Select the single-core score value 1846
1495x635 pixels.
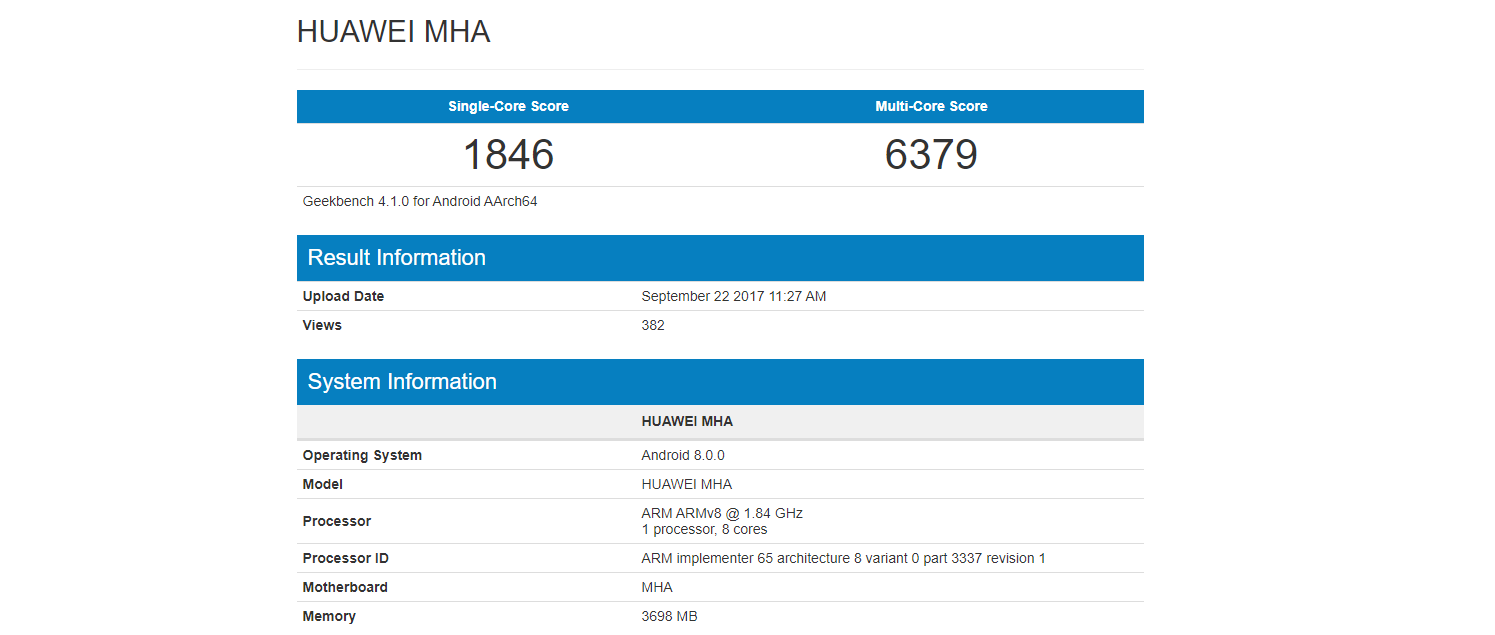coord(508,154)
